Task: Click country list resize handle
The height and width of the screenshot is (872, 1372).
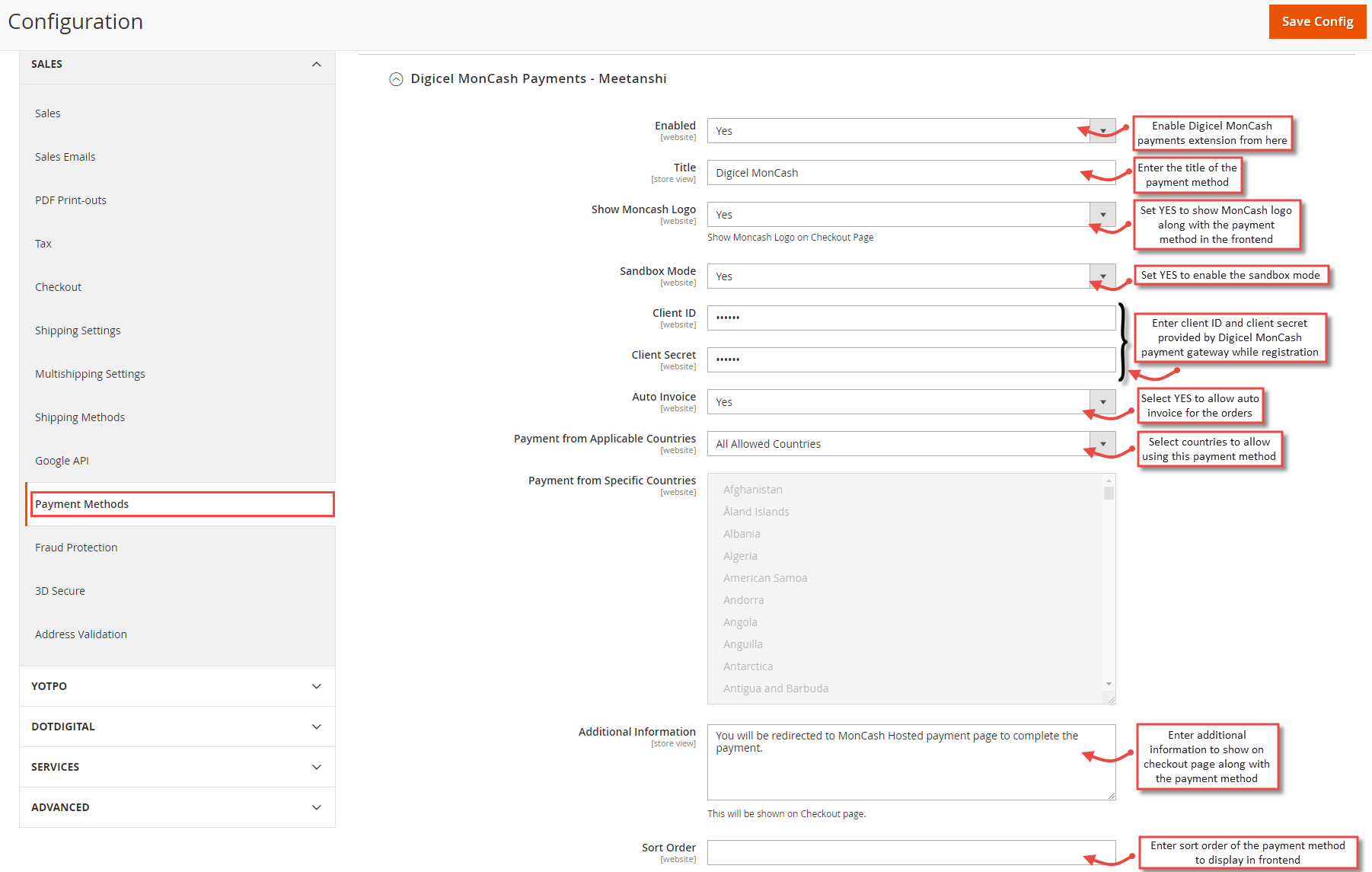Action: [x=1111, y=699]
